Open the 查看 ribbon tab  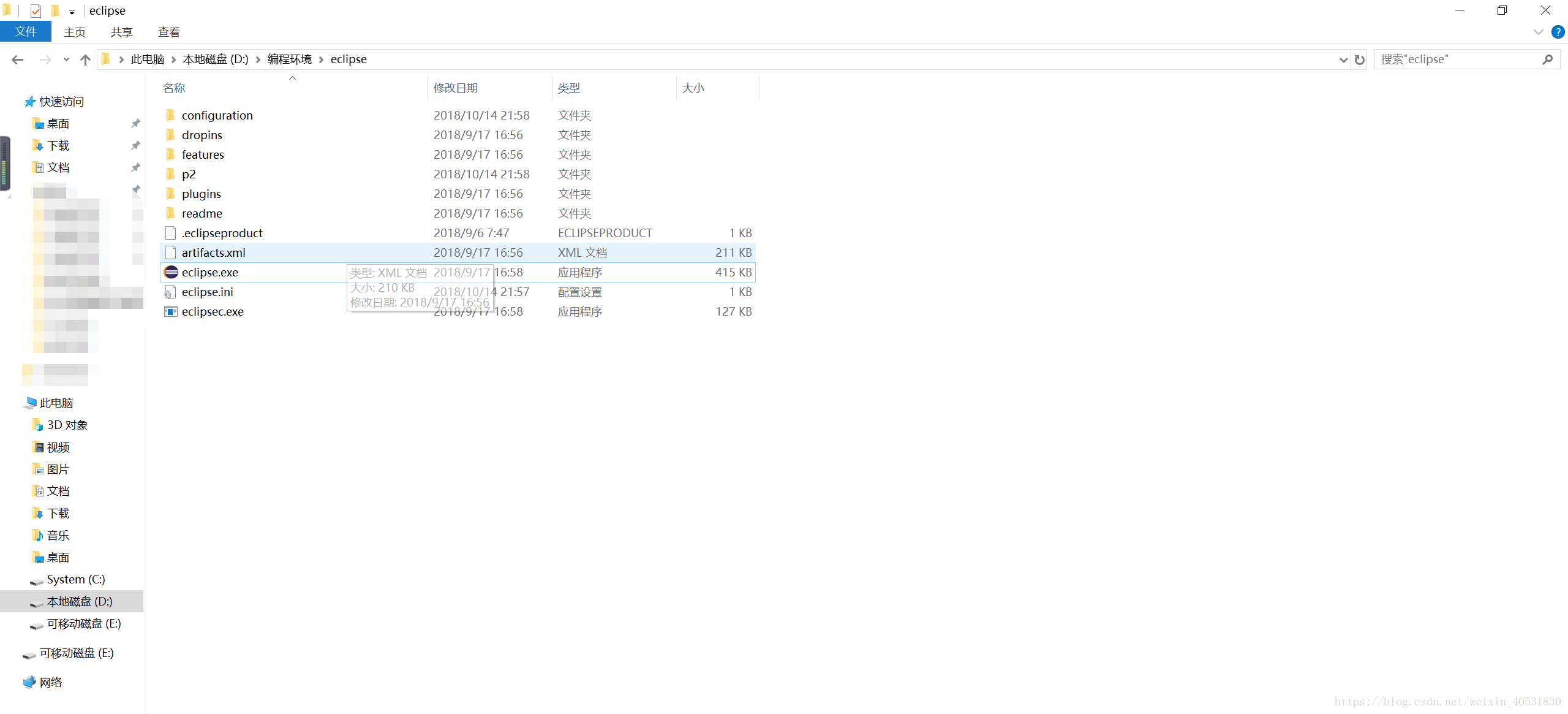169,32
